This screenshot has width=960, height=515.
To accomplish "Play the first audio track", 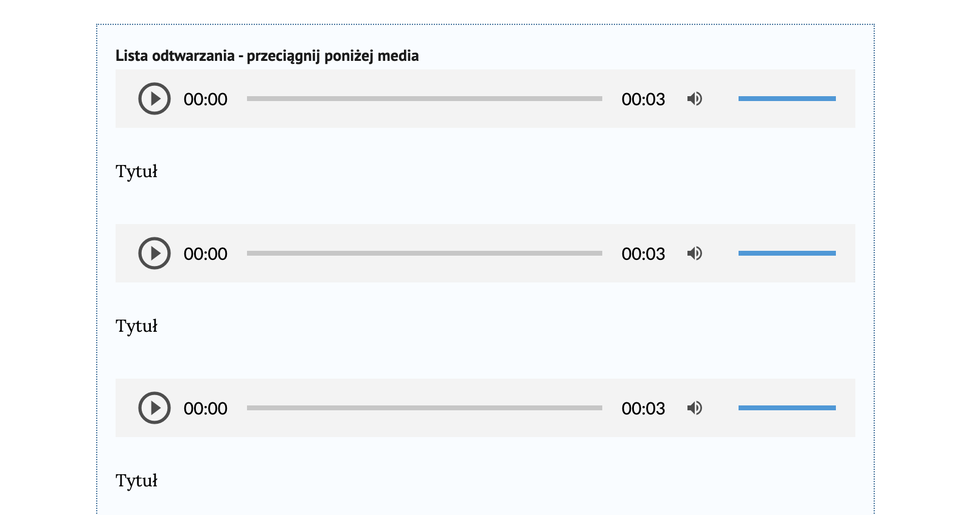I will (154, 99).
